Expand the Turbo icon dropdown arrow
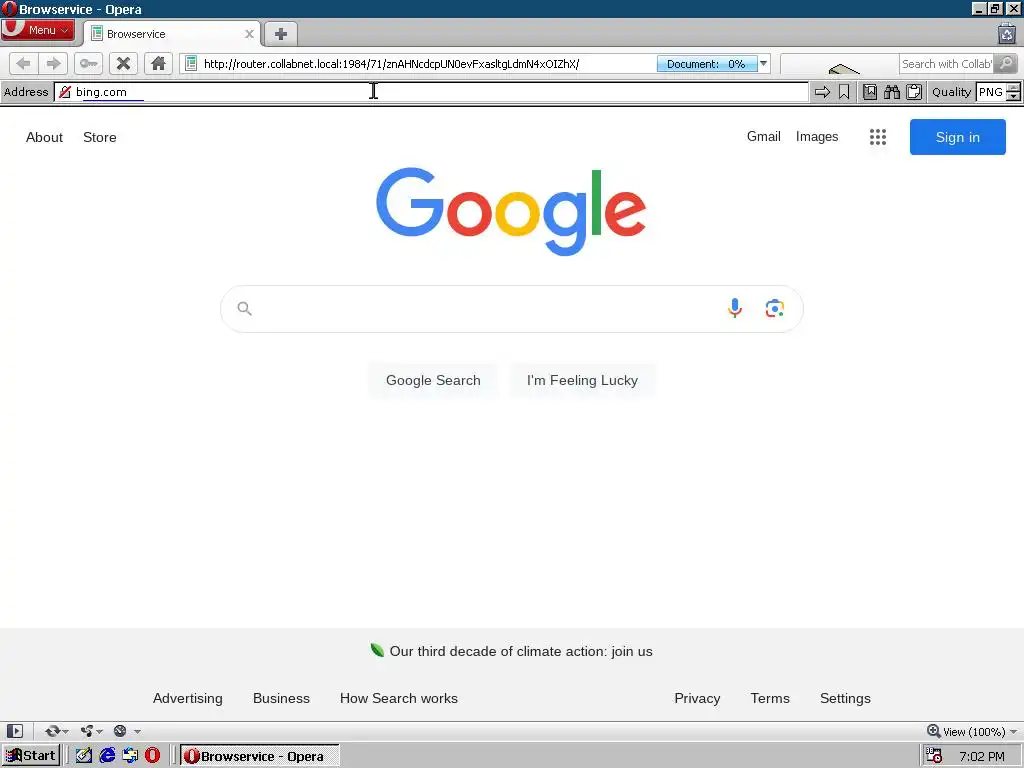 (137, 731)
